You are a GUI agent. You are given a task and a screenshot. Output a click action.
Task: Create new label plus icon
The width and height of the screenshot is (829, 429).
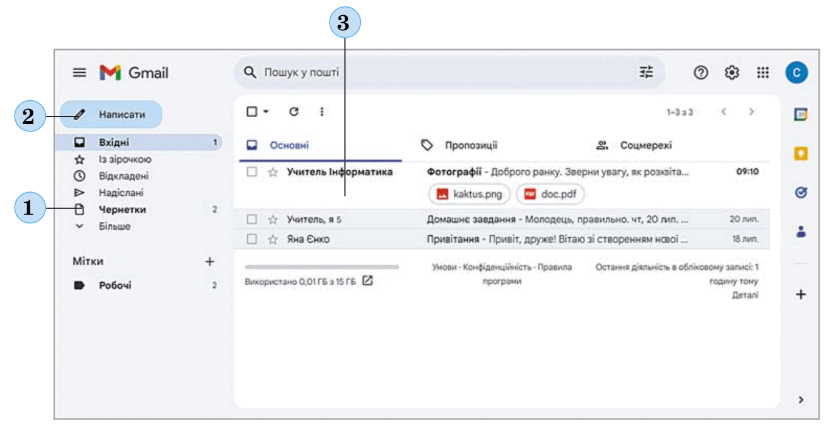point(209,261)
